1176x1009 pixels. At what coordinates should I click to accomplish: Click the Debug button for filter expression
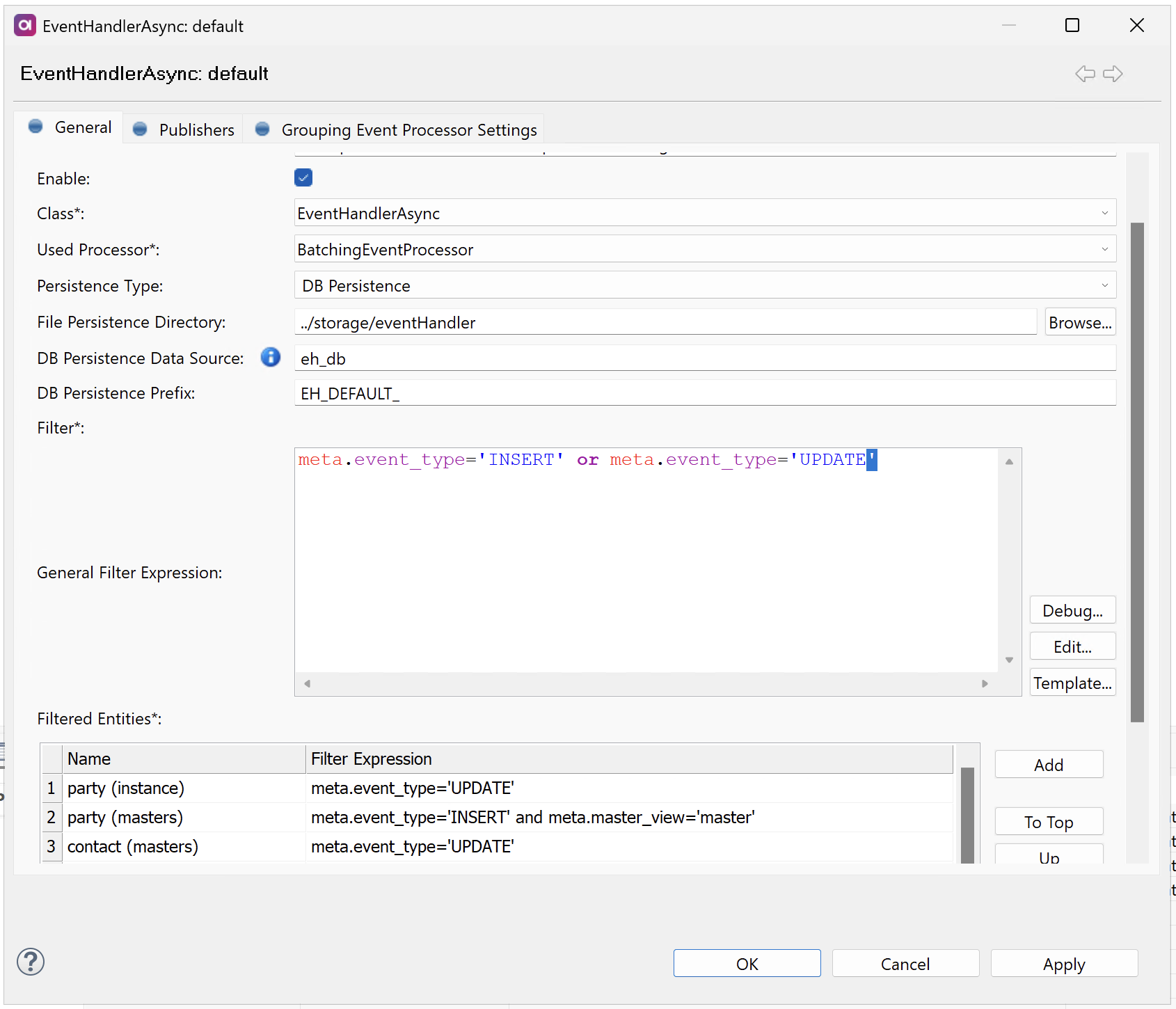pyautogui.click(x=1072, y=610)
